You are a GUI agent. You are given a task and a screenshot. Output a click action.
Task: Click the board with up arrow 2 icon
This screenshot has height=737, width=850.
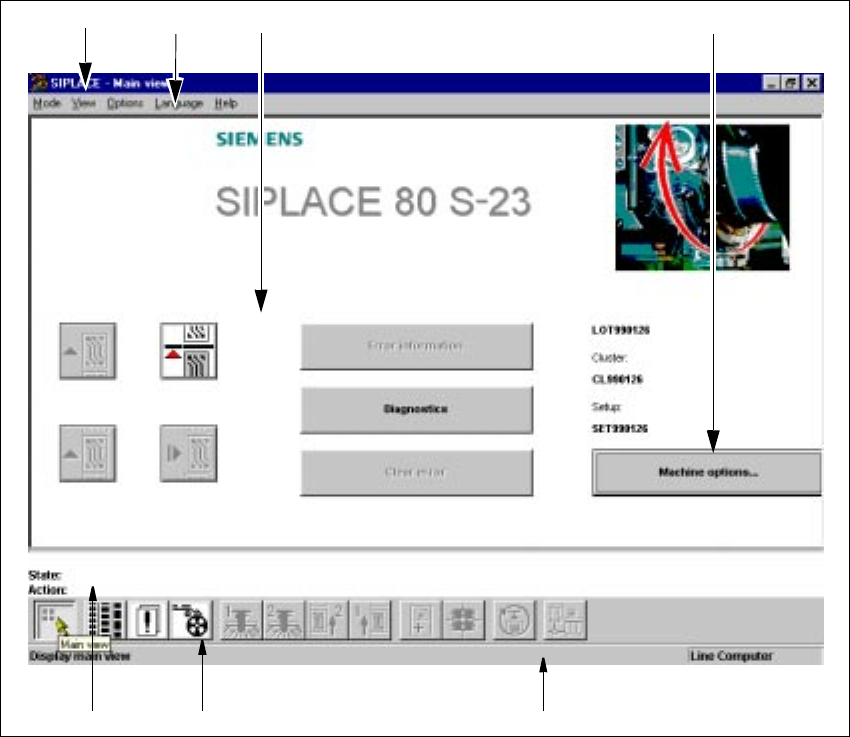click(x=326, y=620)
